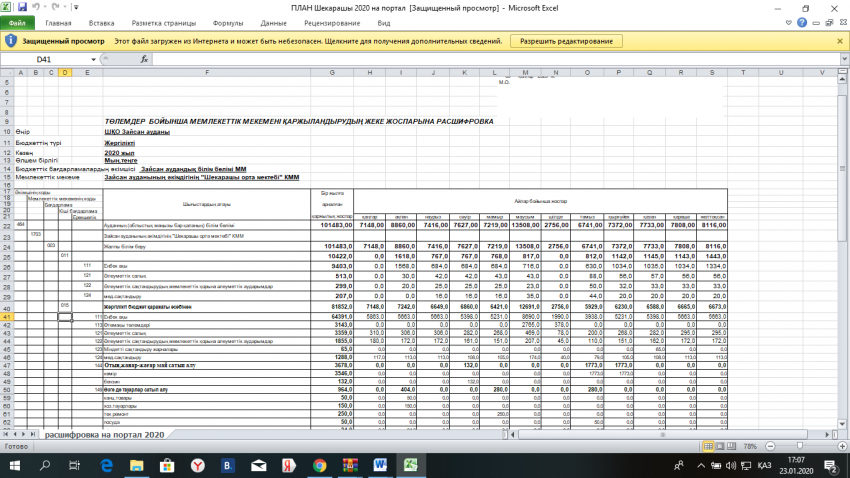Launch Microsoft Edge from taskbar

point(106,466)
